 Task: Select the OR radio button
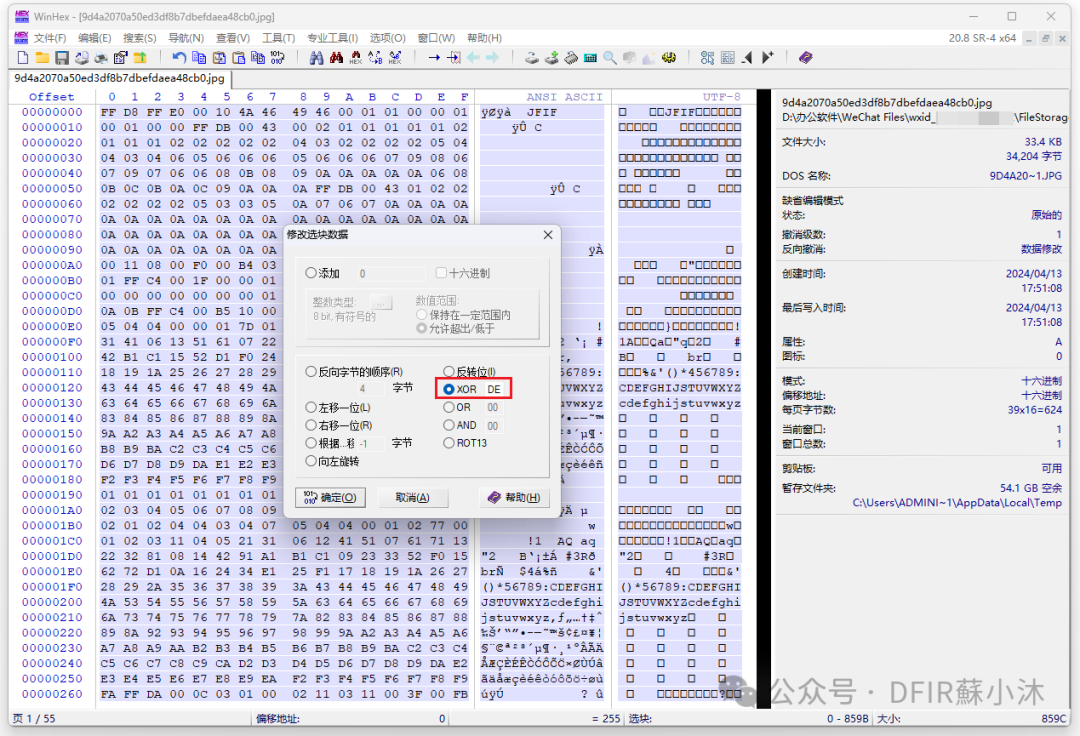(449, 408)
